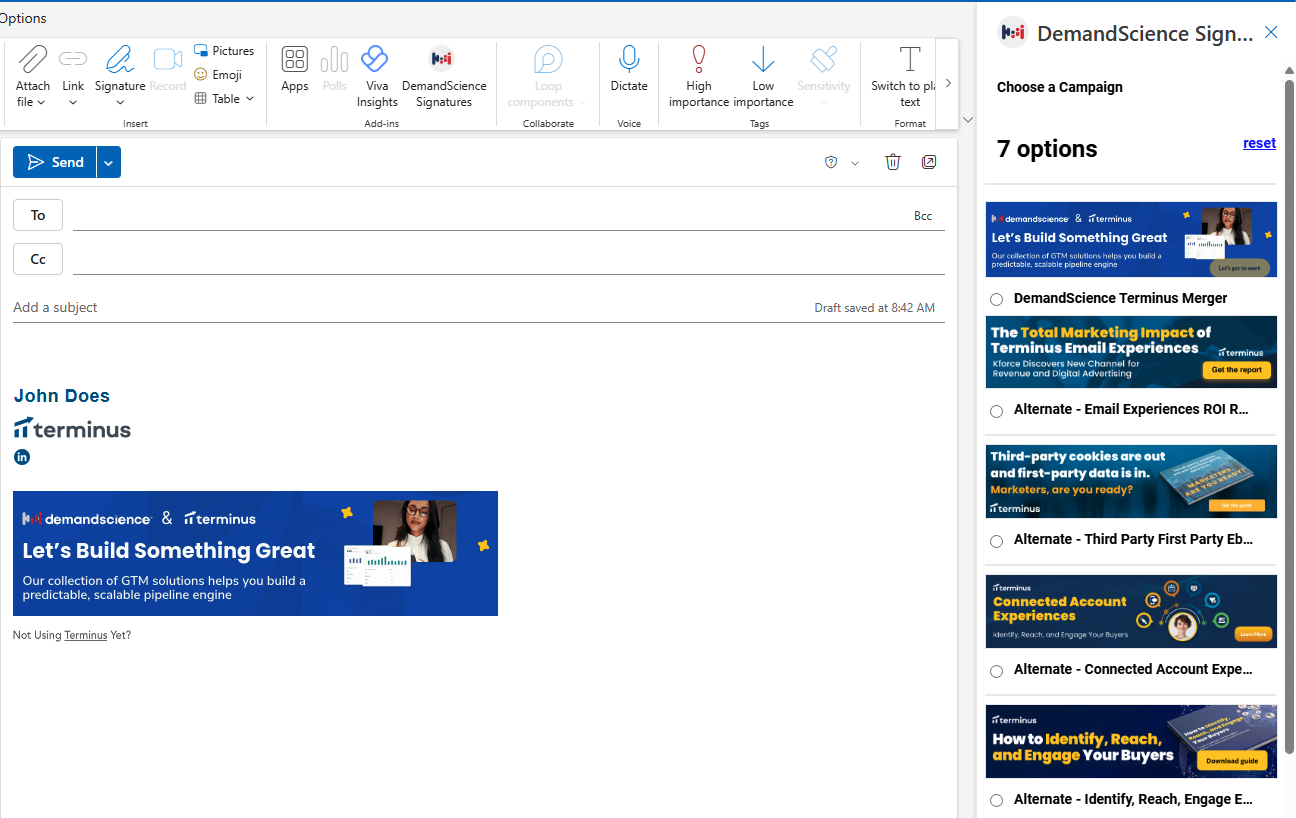
Task: Click the reset link in campaign panel
Action: pos(1259,143)
